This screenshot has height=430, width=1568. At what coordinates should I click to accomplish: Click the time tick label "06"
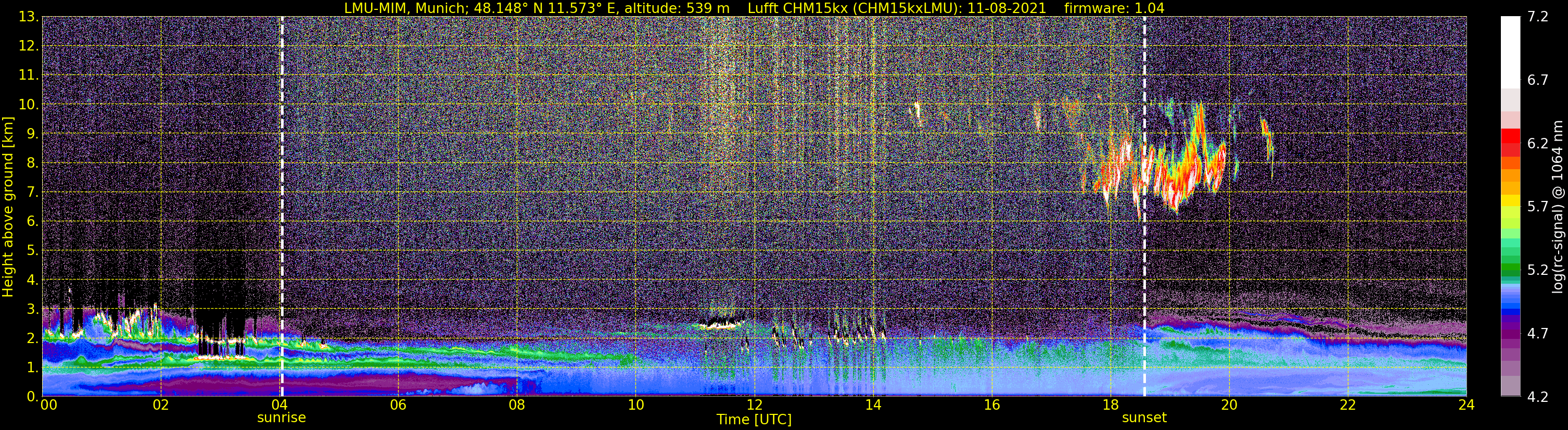(x=398, y=406)
